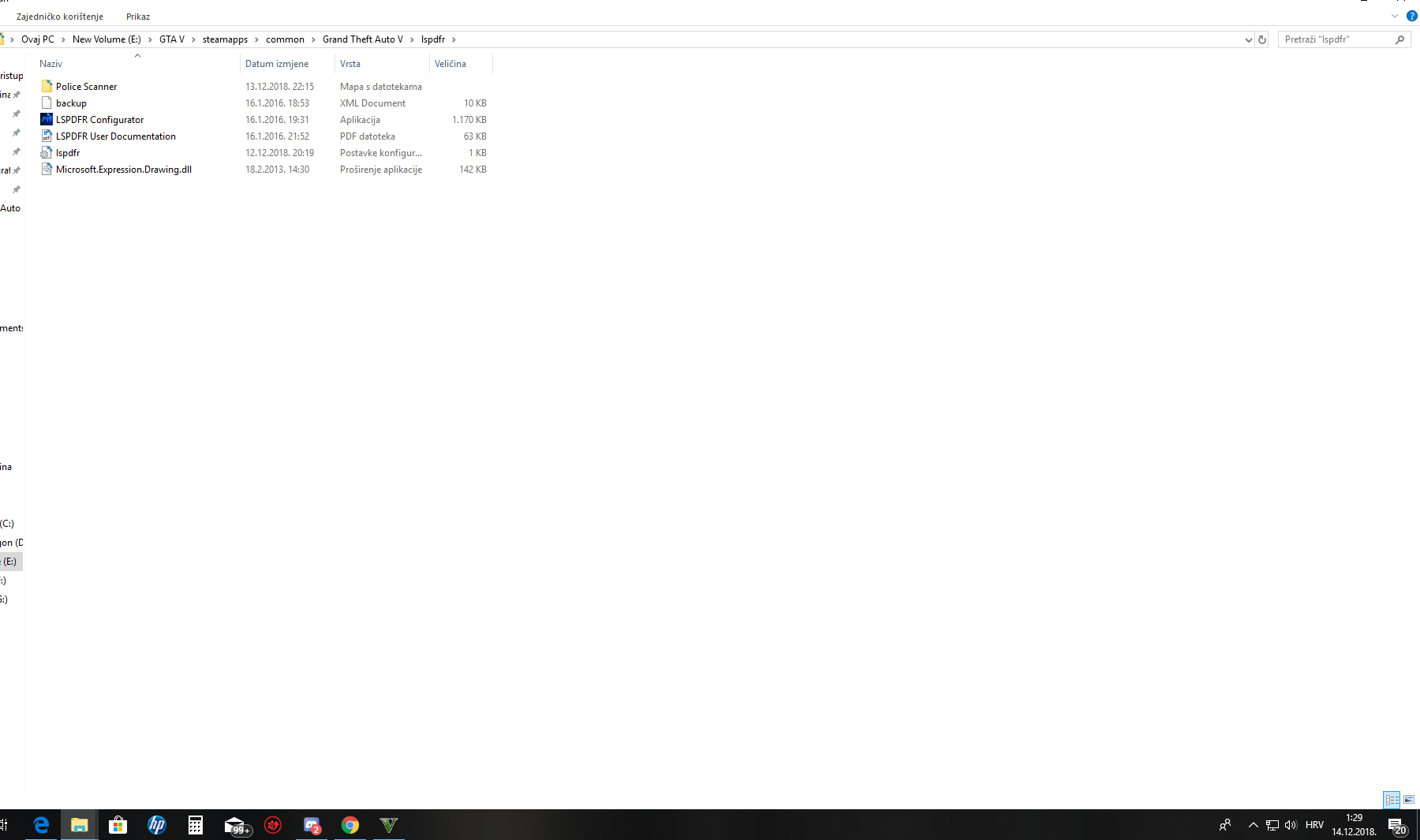1420x840 pixels.
Task: Open the Police Scanner folder icon
Action: (47, 87)
